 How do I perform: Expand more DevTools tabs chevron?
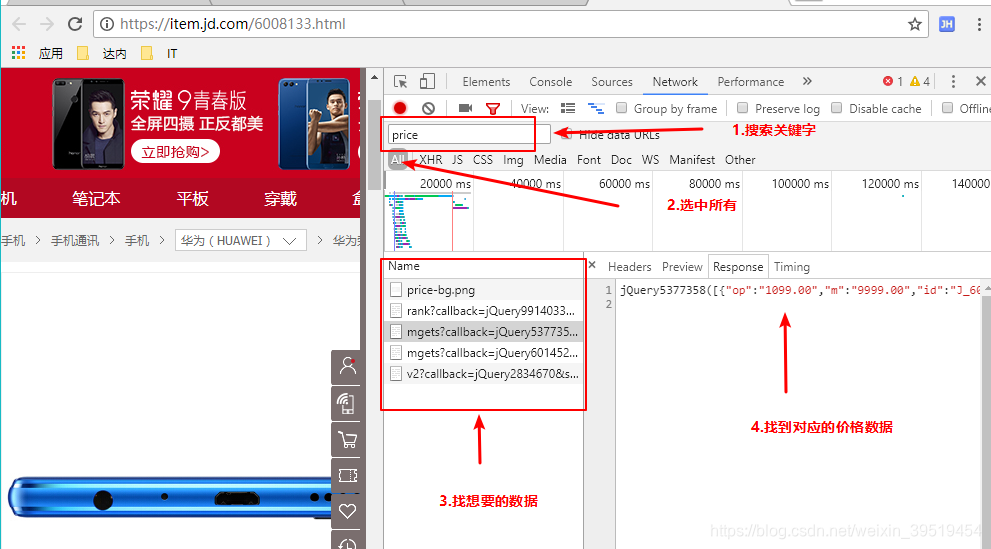coord(807,81)
